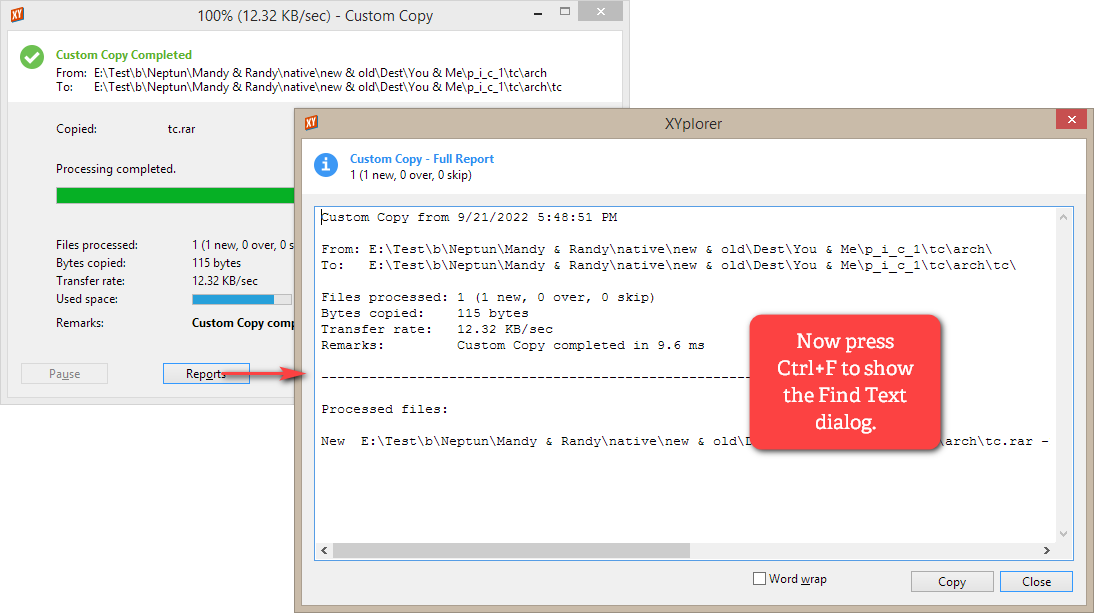Close the XYplorer report dialog with red X
Image resolution: width=1094 pixels, height=613 pixels.
[x=1071, y=120]
